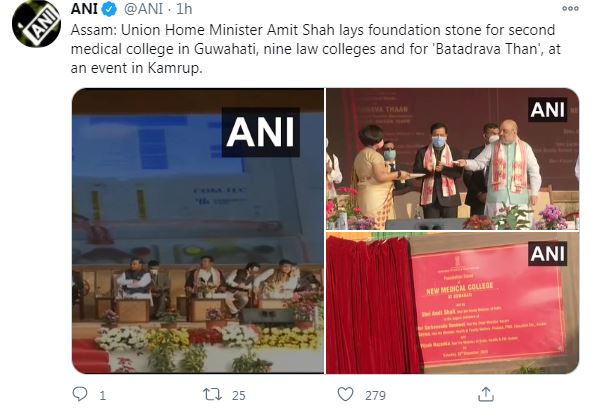Like the tweet with the heart icon

point(345,394)
